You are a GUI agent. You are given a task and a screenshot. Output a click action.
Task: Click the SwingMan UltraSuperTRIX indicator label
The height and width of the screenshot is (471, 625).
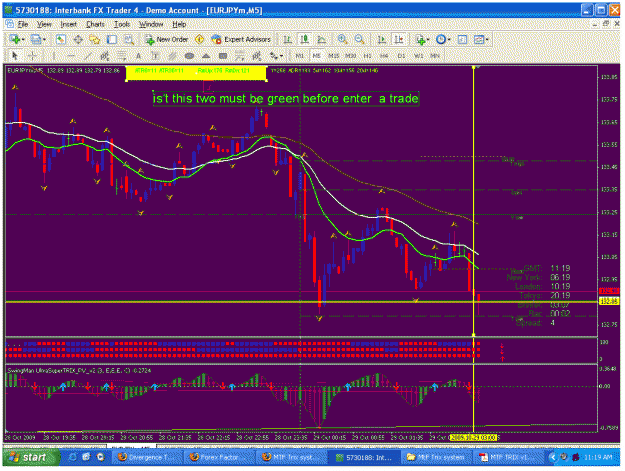pos(79,371)
